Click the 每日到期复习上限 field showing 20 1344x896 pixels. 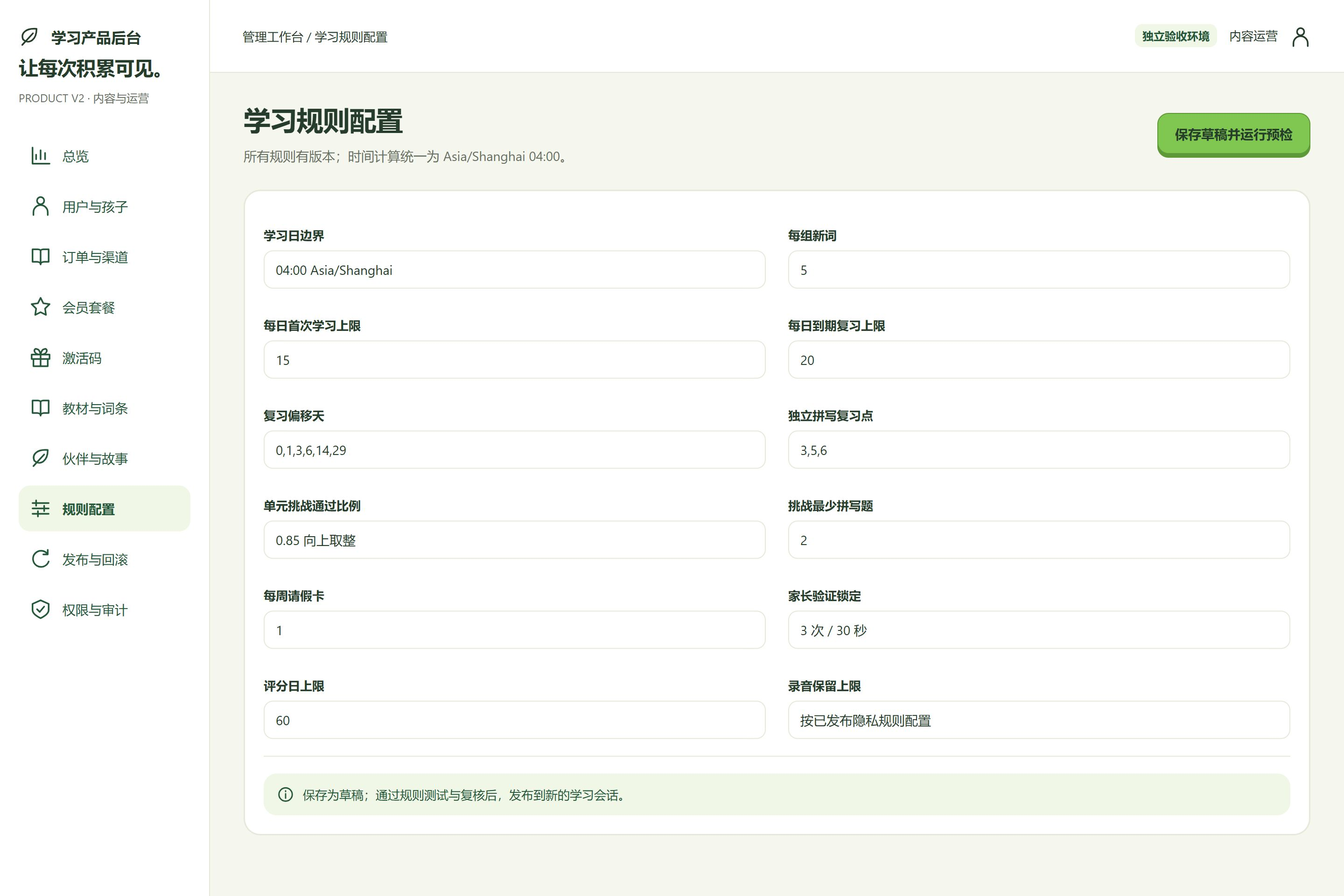coord(1039,360)
